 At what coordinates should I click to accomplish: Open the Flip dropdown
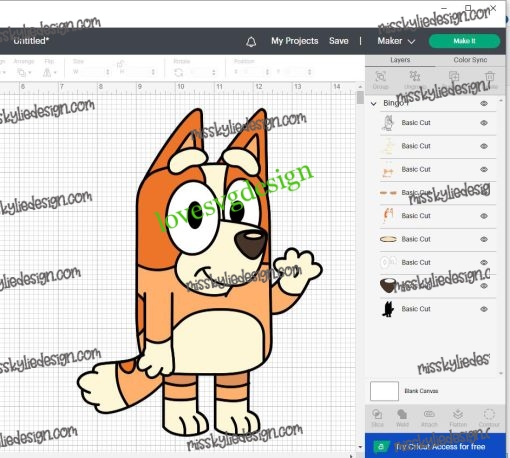tap(50, 72)
